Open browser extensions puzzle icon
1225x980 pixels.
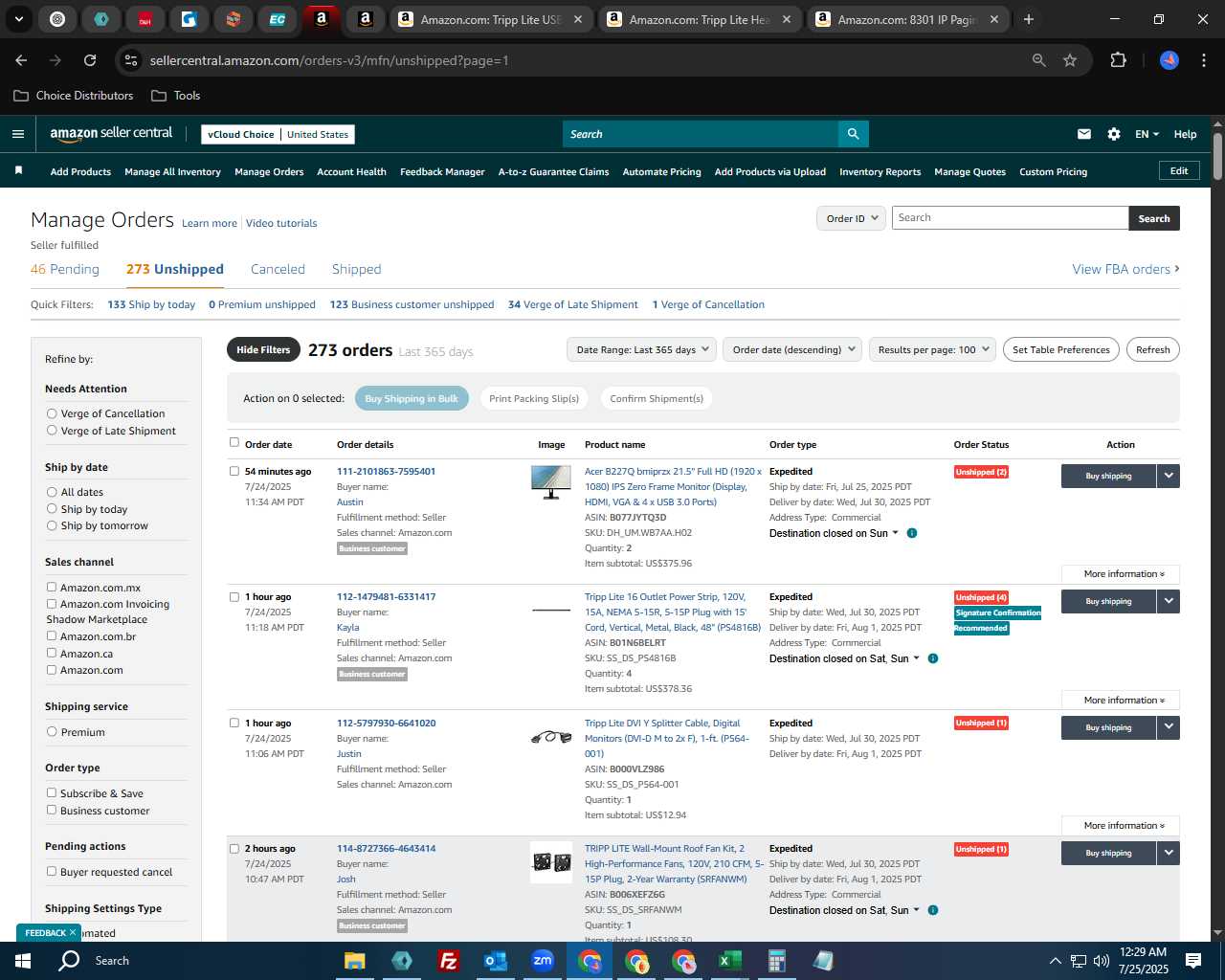pos(1118,60)
